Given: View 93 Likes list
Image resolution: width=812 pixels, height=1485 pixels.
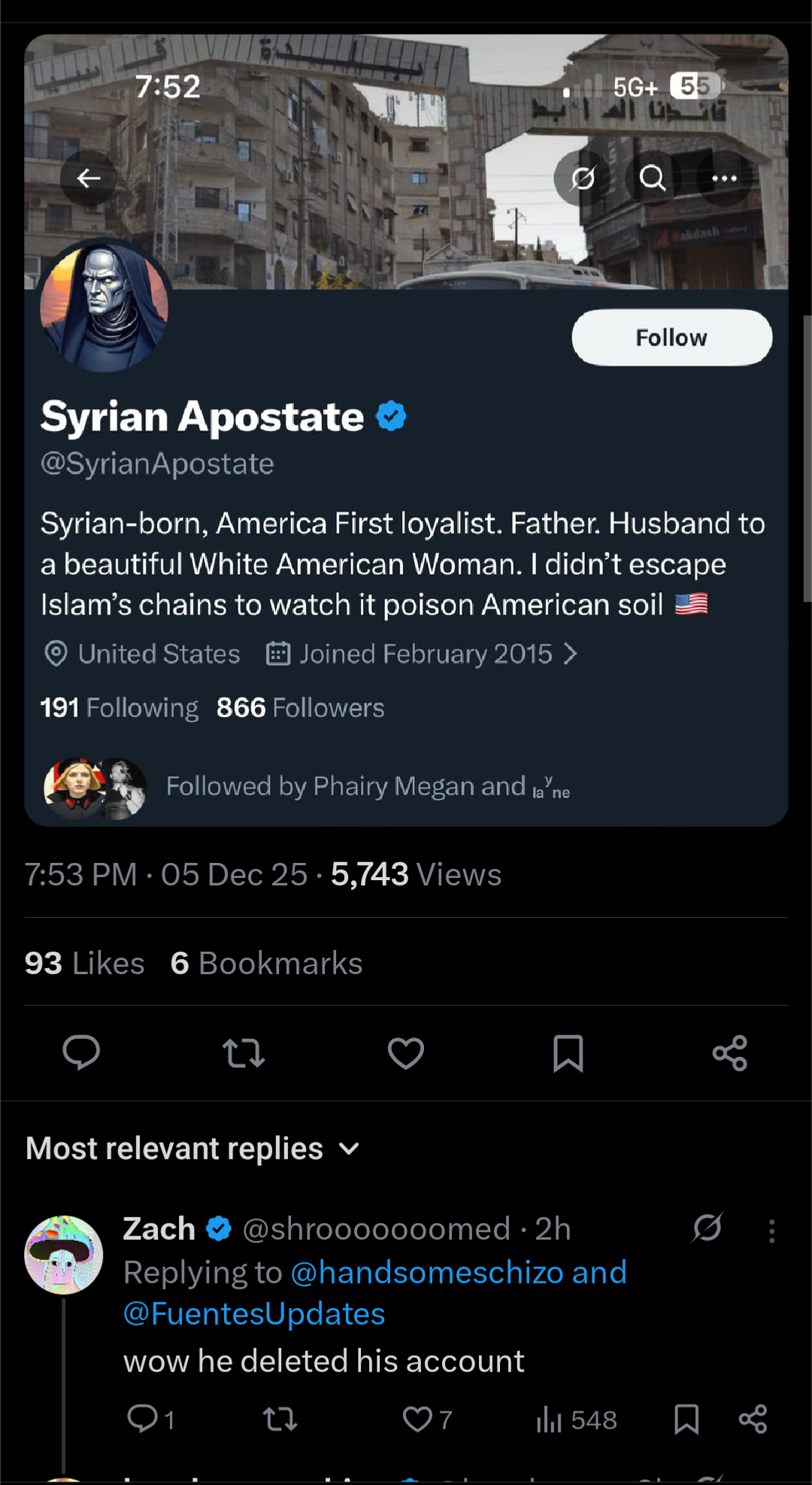Looking at the screenshot, I should point(84,964).
